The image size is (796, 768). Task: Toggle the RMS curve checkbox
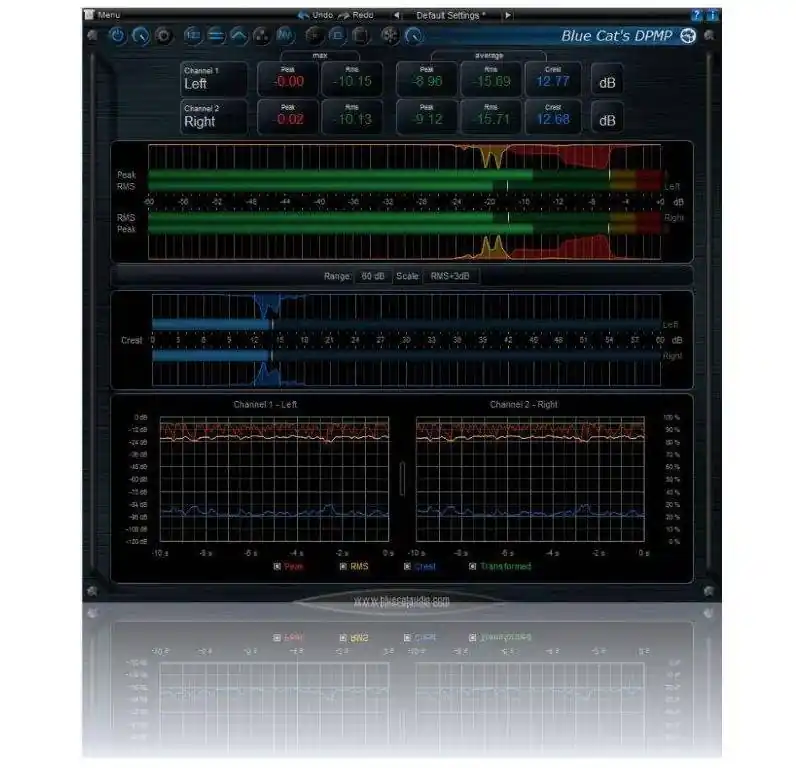pyautogui.click(x=343, y=566)
